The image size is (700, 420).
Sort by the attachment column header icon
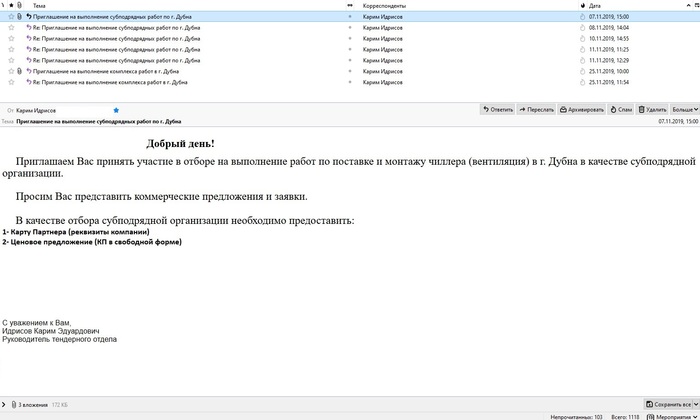click(x=19, y=5)
